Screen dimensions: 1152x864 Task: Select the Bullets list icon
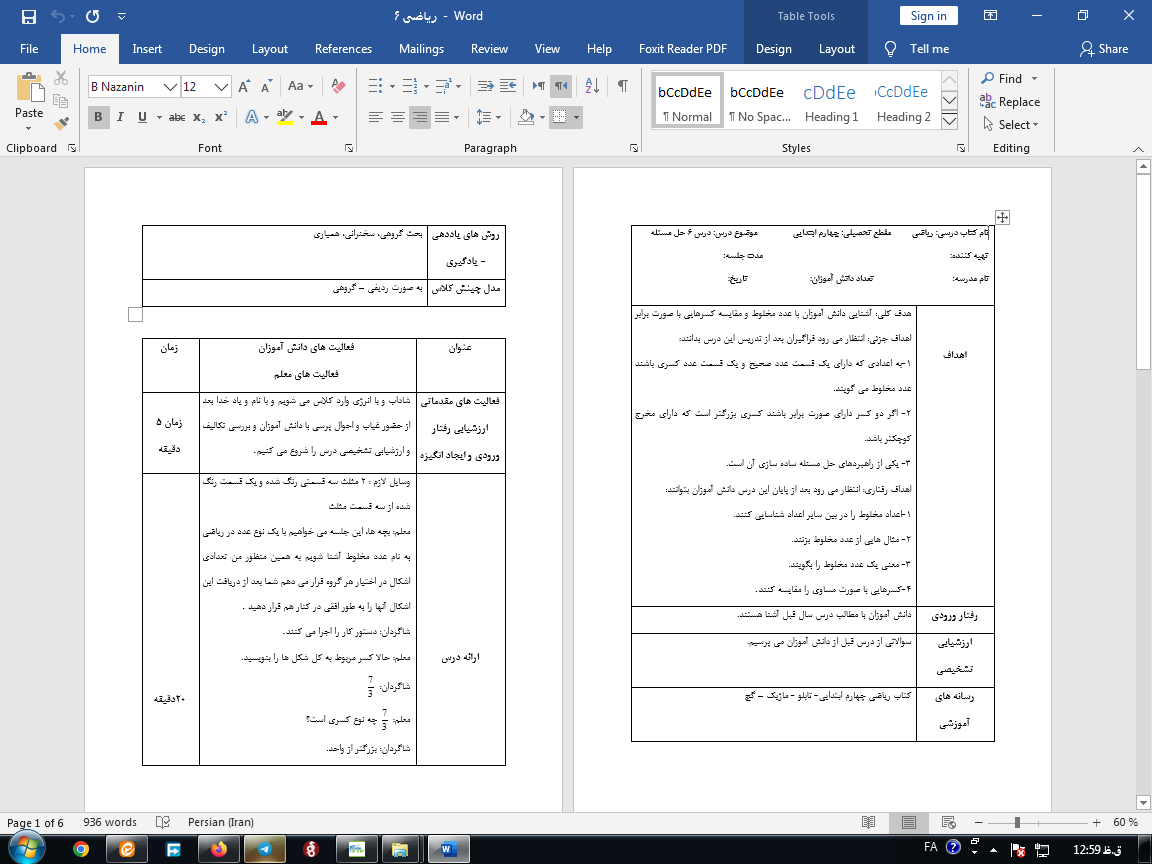[375, 87]
